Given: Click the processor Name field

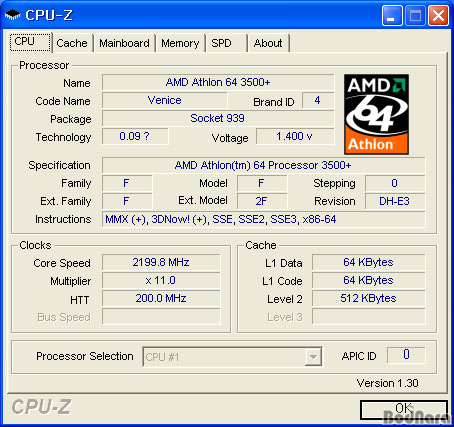Looking at the screenshot, I should 218,82.
